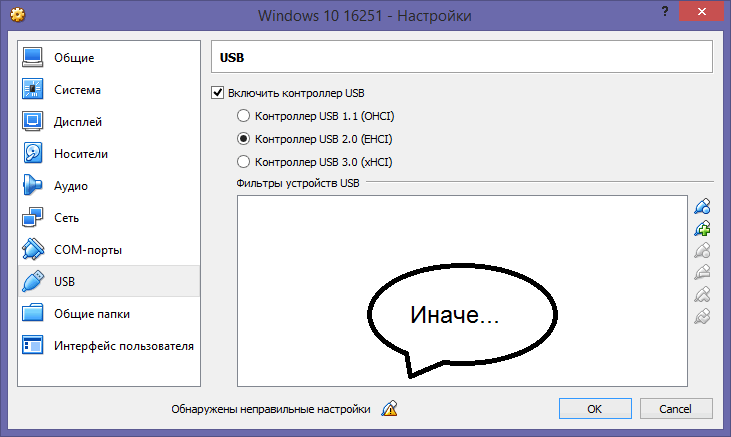Open help with the question mark button
Viewport: 731px width, 437px height.
(x=665, y=12)
